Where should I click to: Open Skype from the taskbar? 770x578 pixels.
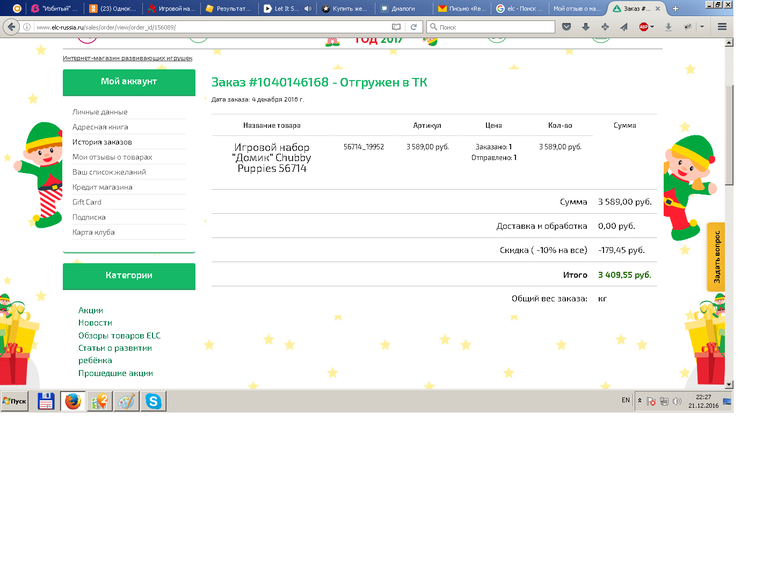coord(153,401)
